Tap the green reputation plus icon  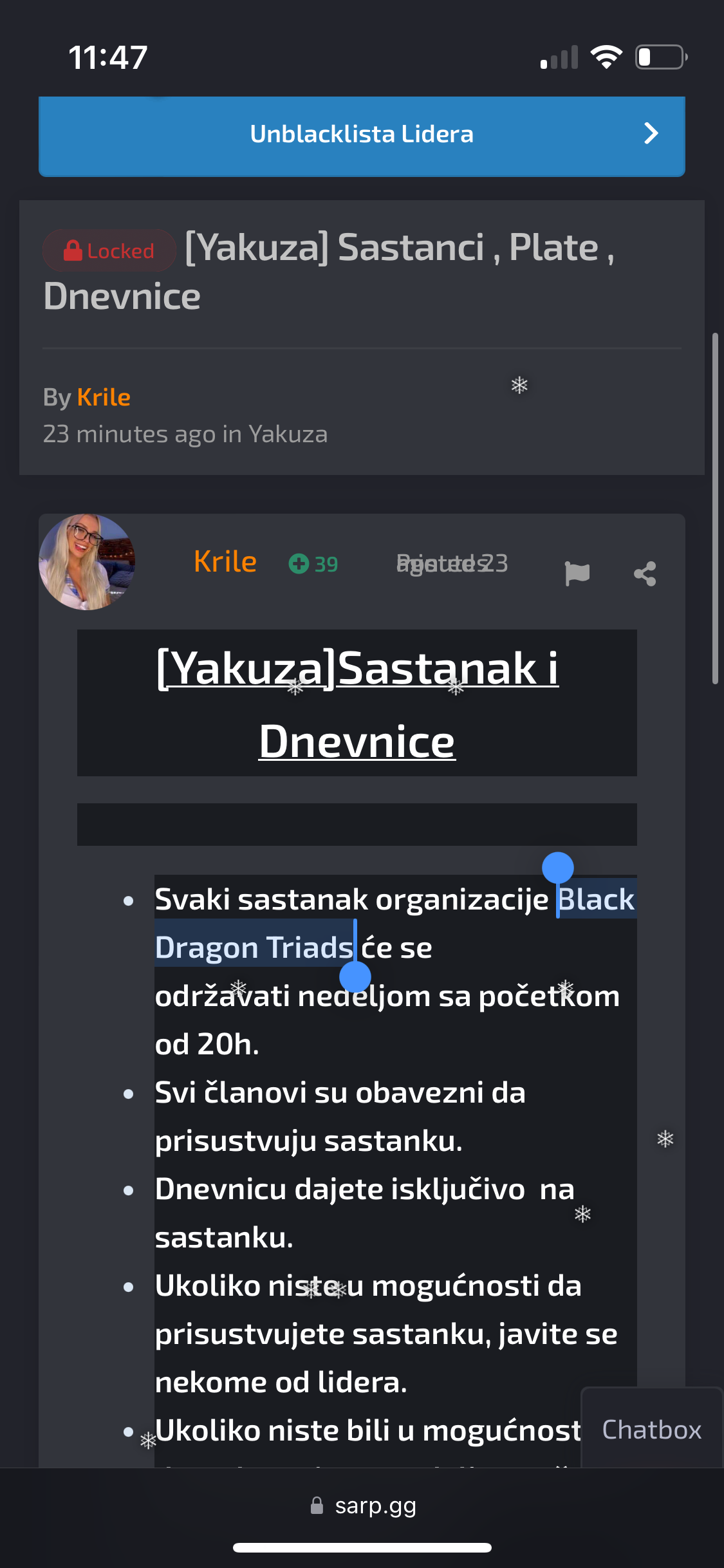click(x=299, y=564)
